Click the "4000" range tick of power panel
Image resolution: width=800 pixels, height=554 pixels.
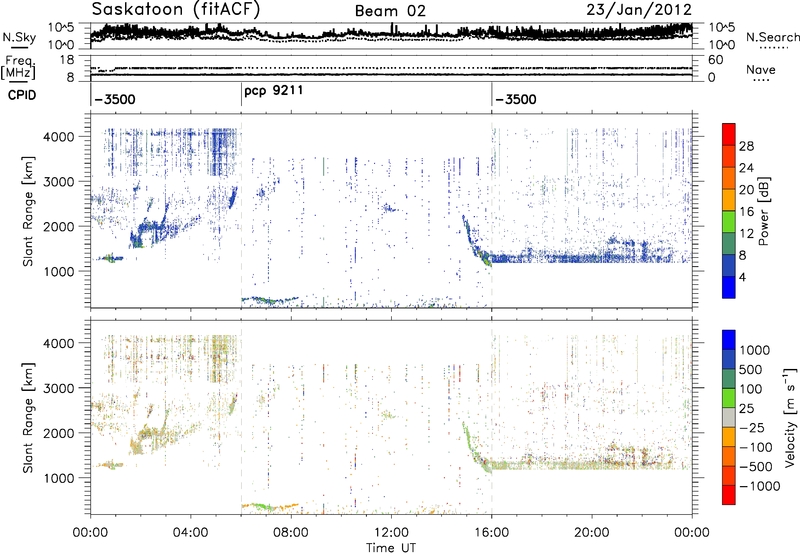59,137
